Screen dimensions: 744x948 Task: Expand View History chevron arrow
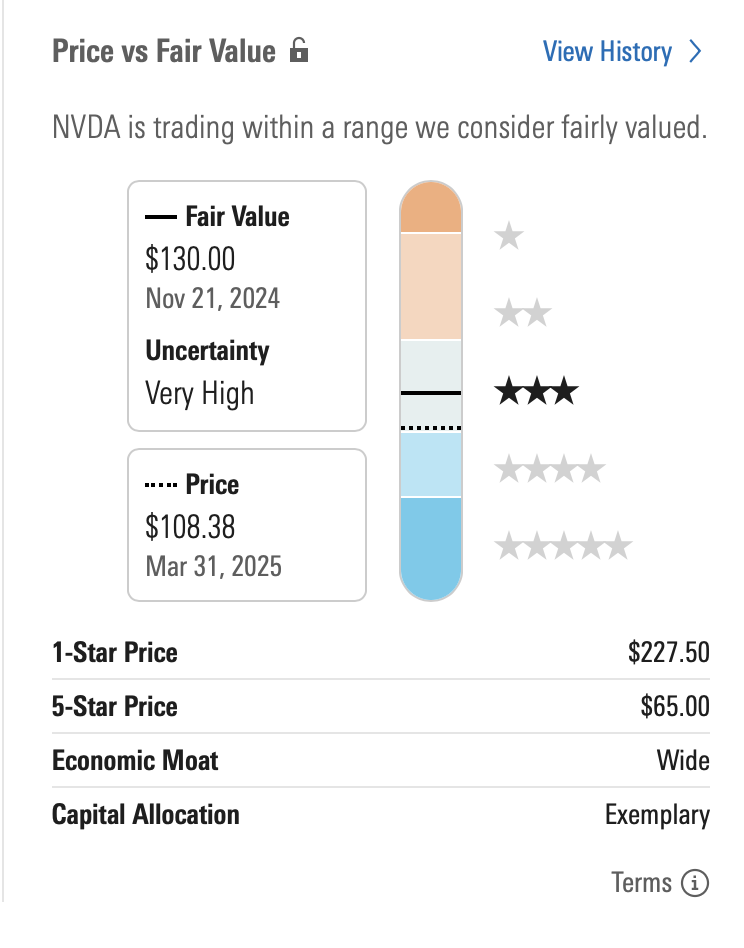[697, 52]
